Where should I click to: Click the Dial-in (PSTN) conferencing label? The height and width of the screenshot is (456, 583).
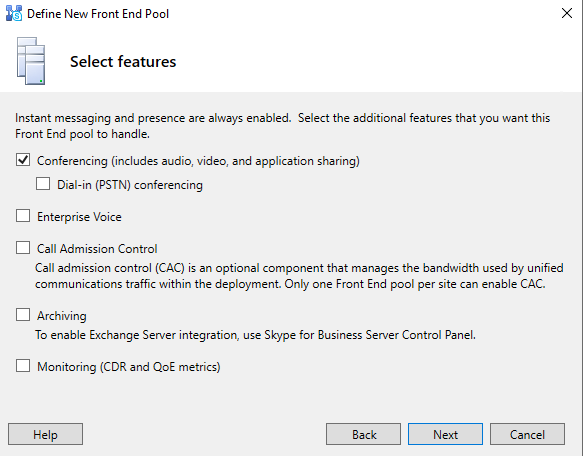130,185
